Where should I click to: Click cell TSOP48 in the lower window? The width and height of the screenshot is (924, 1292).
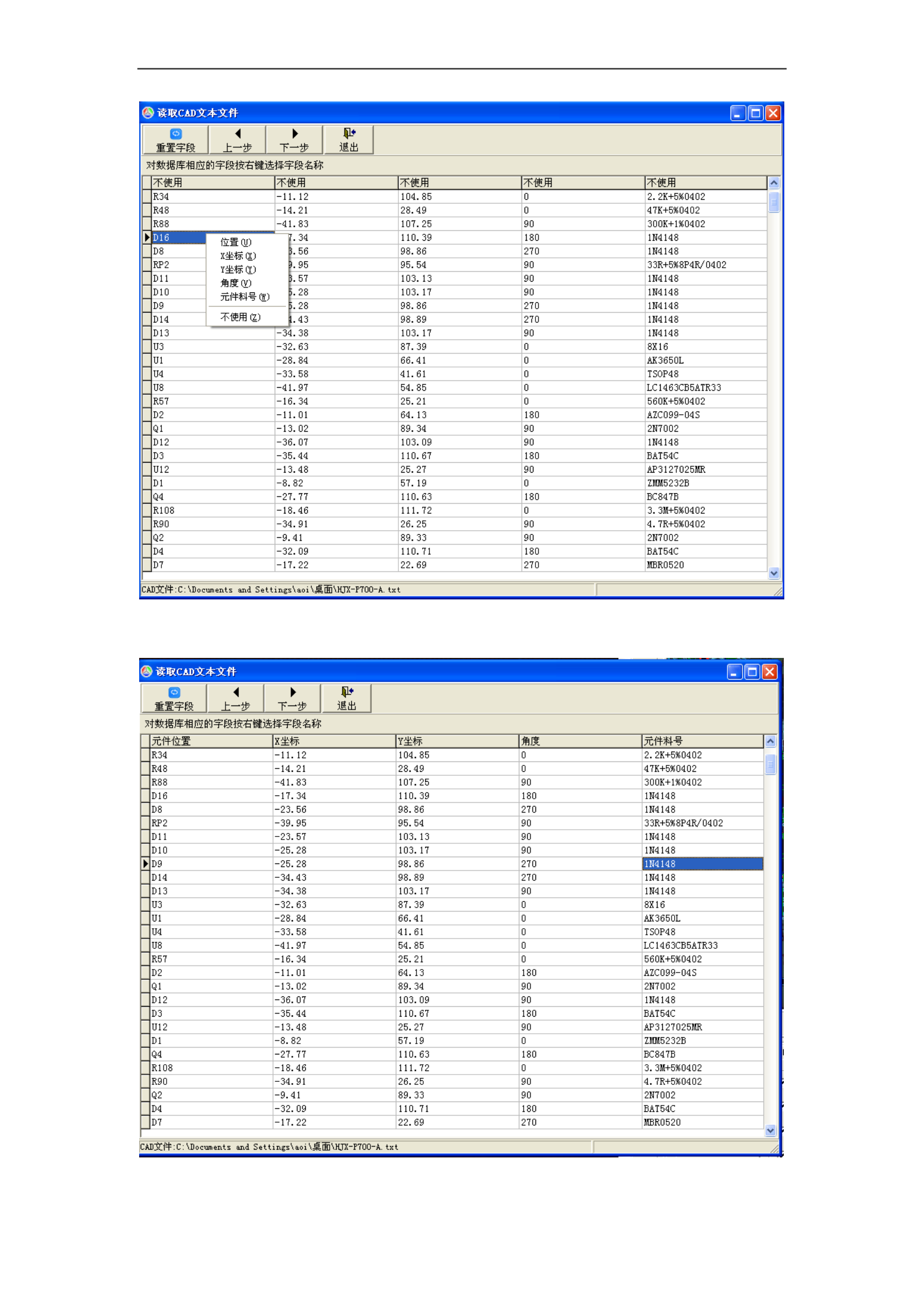coord(703,932)
